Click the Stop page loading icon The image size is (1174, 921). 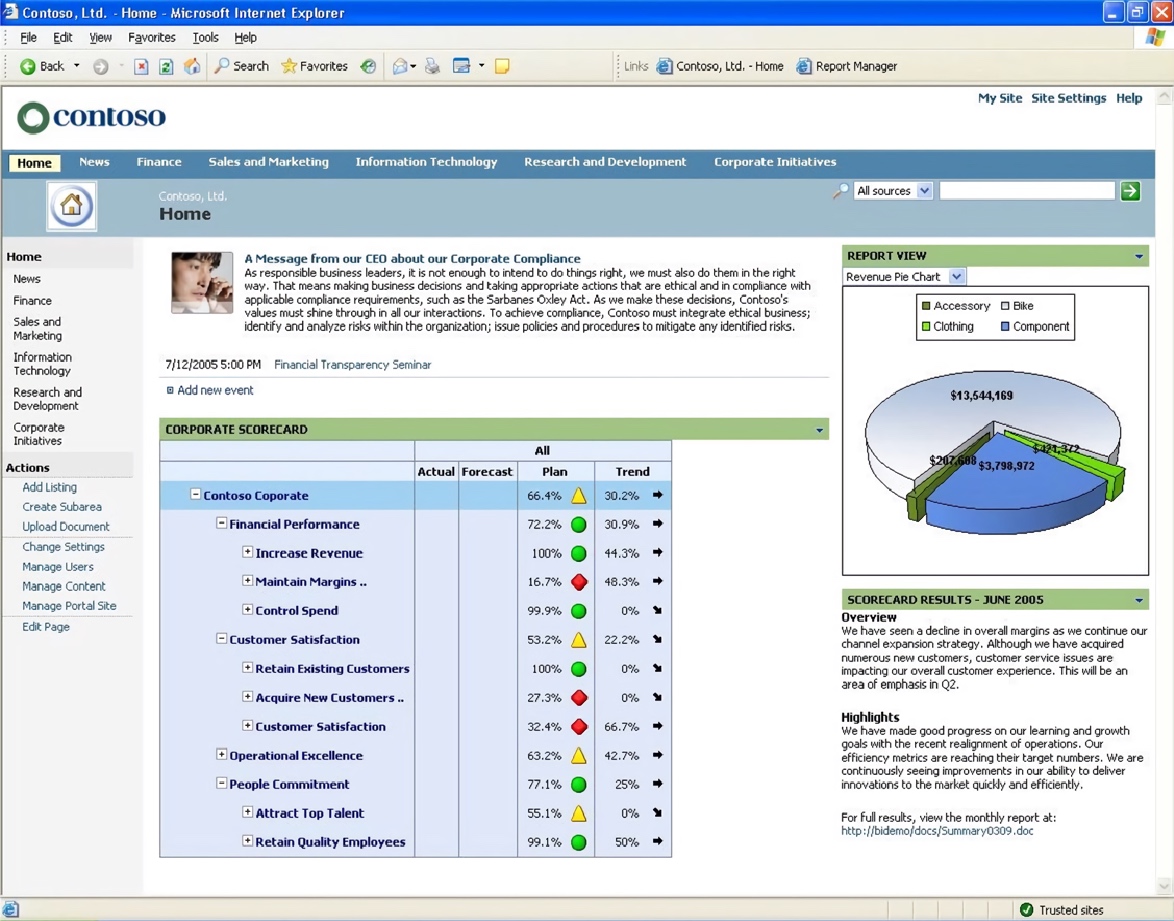click(141, 67)
